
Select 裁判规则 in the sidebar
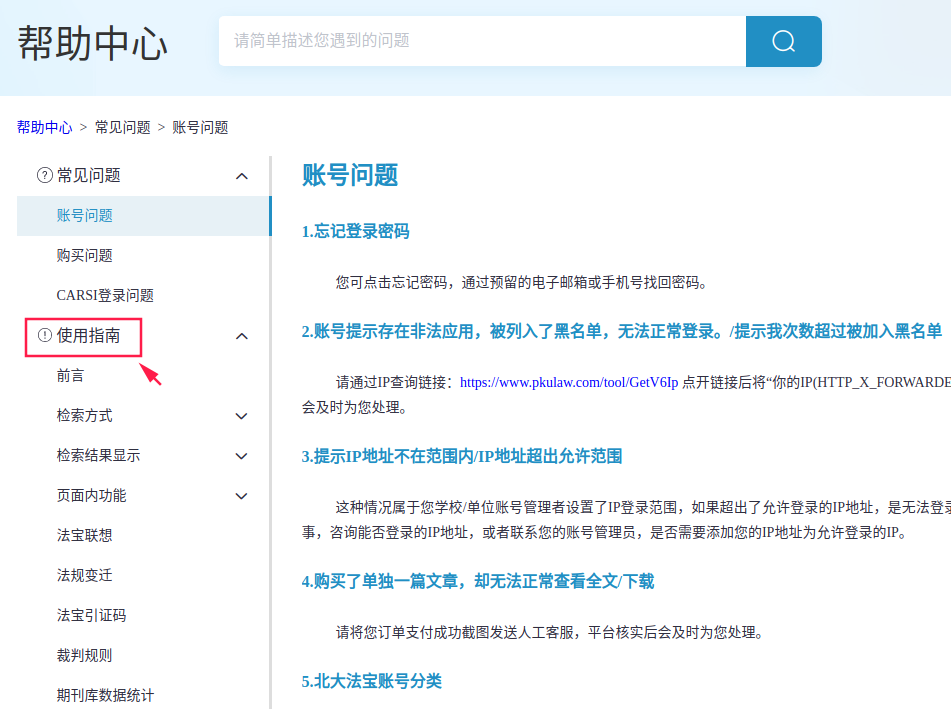coord(85,656)
